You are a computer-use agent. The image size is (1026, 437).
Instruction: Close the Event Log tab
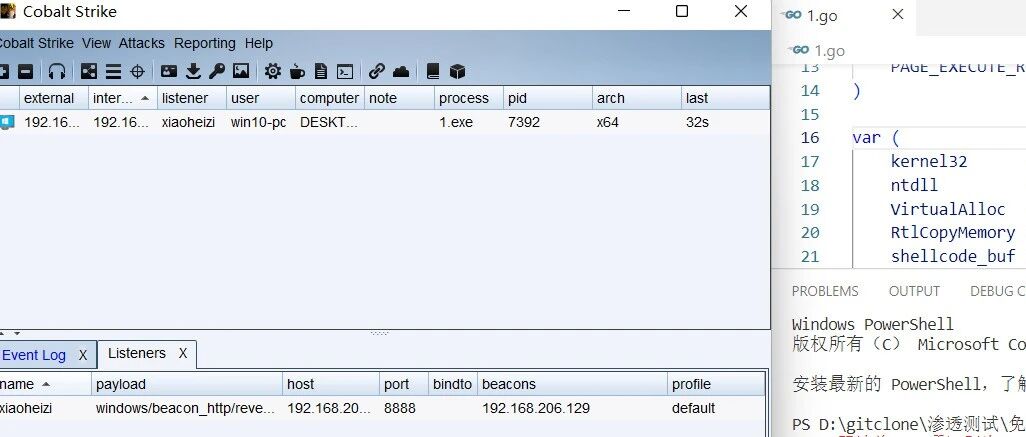83,355
